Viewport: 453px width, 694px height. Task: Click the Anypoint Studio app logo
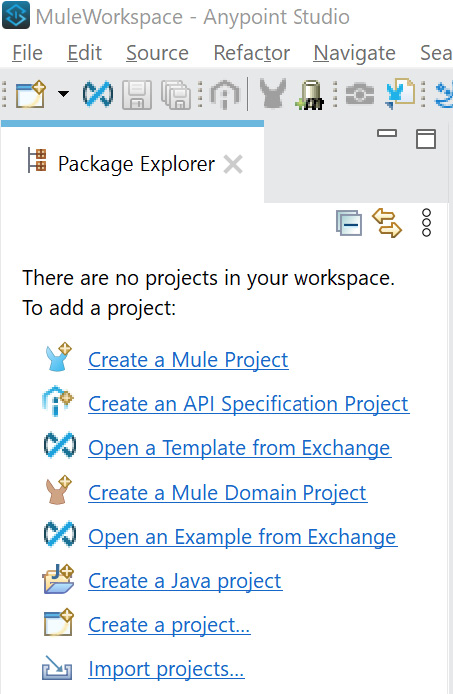click(16, 15)
